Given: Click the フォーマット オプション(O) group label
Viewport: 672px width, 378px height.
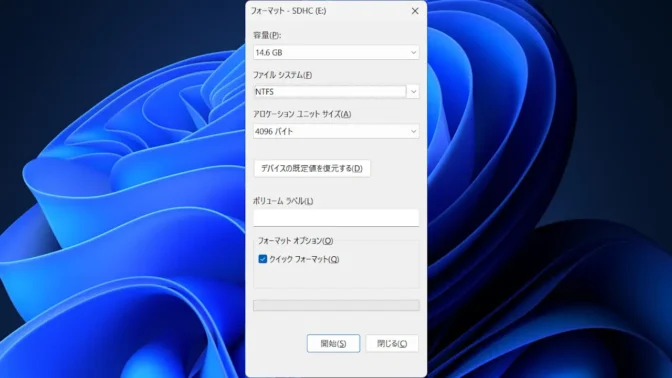Looking at the screenshot, I should point(295,240).
